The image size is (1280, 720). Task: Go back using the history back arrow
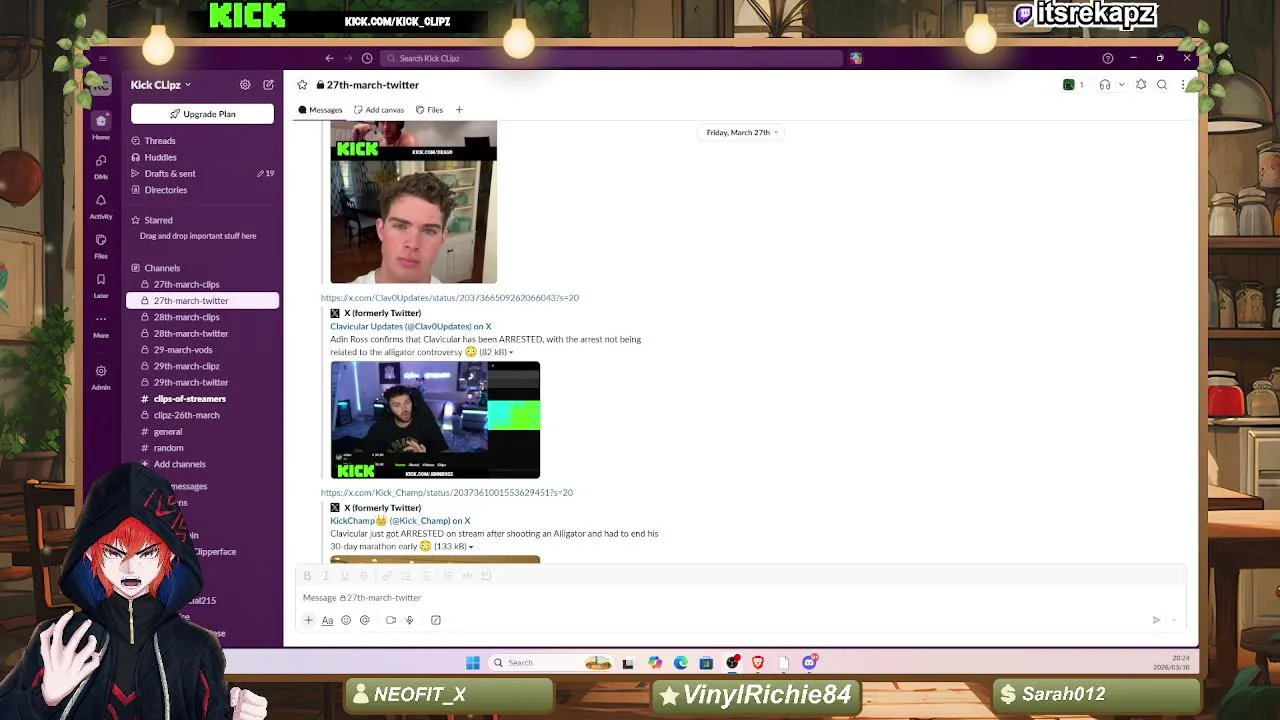coord(329,58)
